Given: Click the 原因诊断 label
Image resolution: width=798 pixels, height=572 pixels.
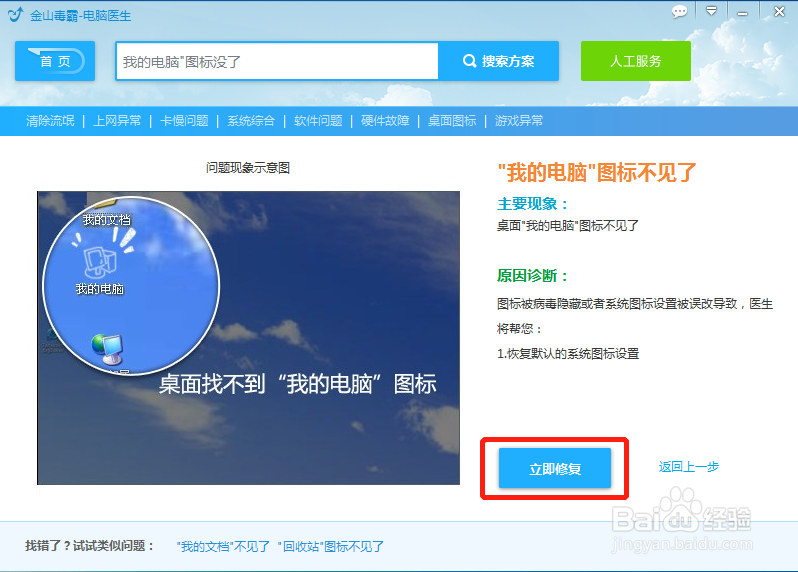Looking at the screenshot, I should (532, 276).
